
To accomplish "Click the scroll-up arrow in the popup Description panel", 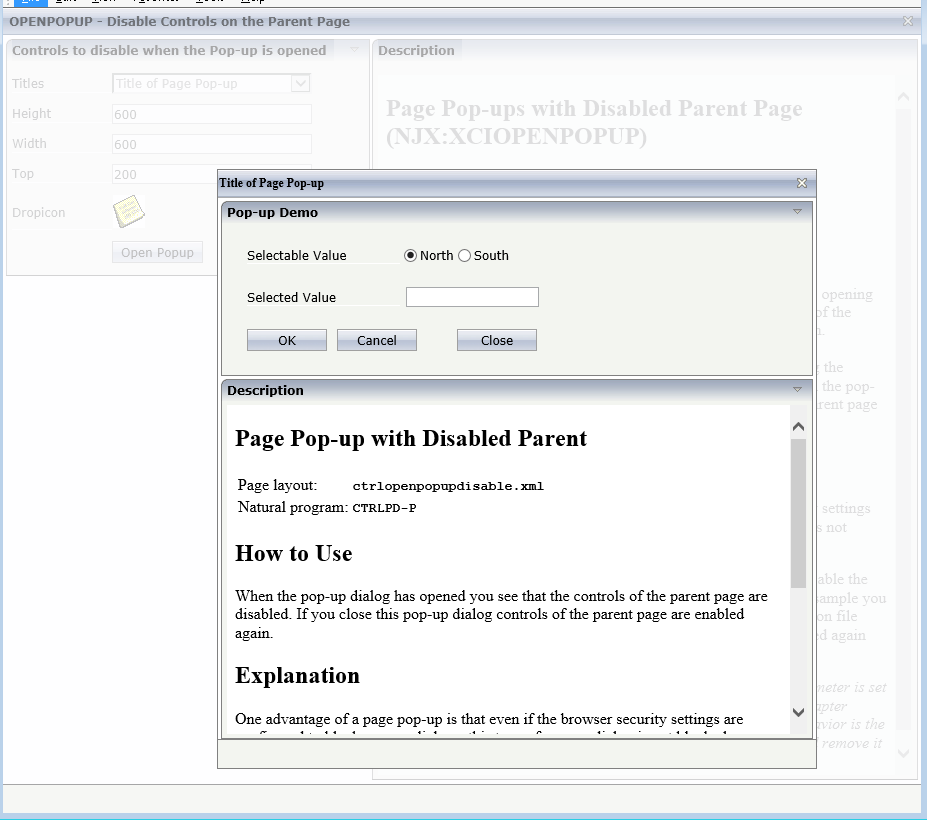I will 797,425.
